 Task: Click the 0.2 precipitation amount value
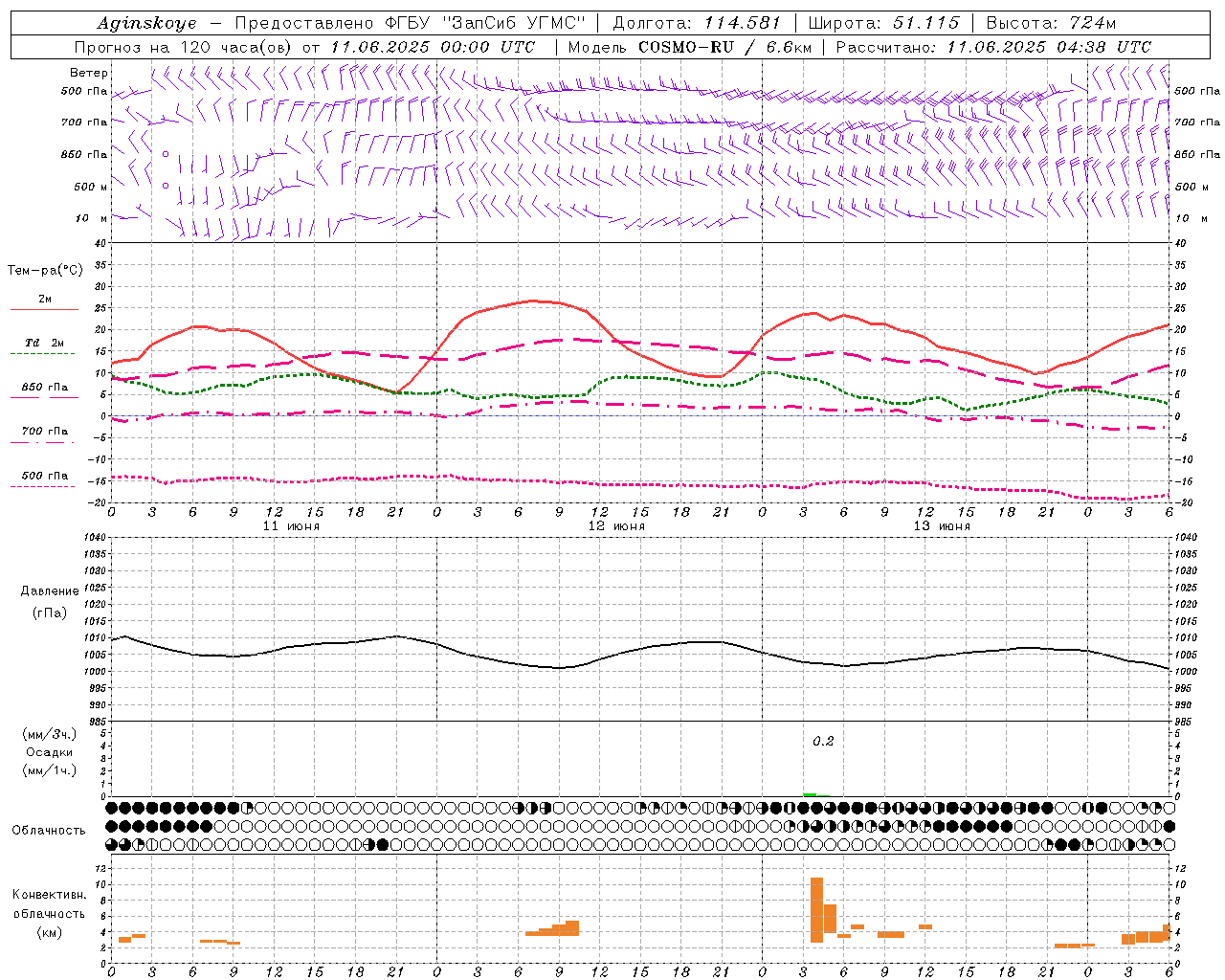(823, 741)
